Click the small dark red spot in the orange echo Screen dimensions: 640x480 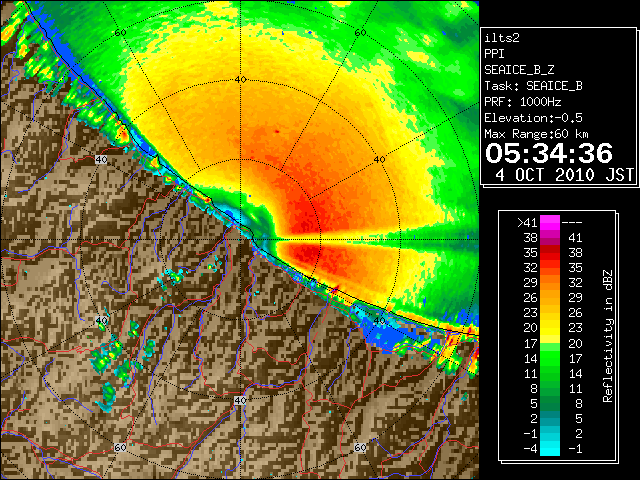click(x=277, y=131)
